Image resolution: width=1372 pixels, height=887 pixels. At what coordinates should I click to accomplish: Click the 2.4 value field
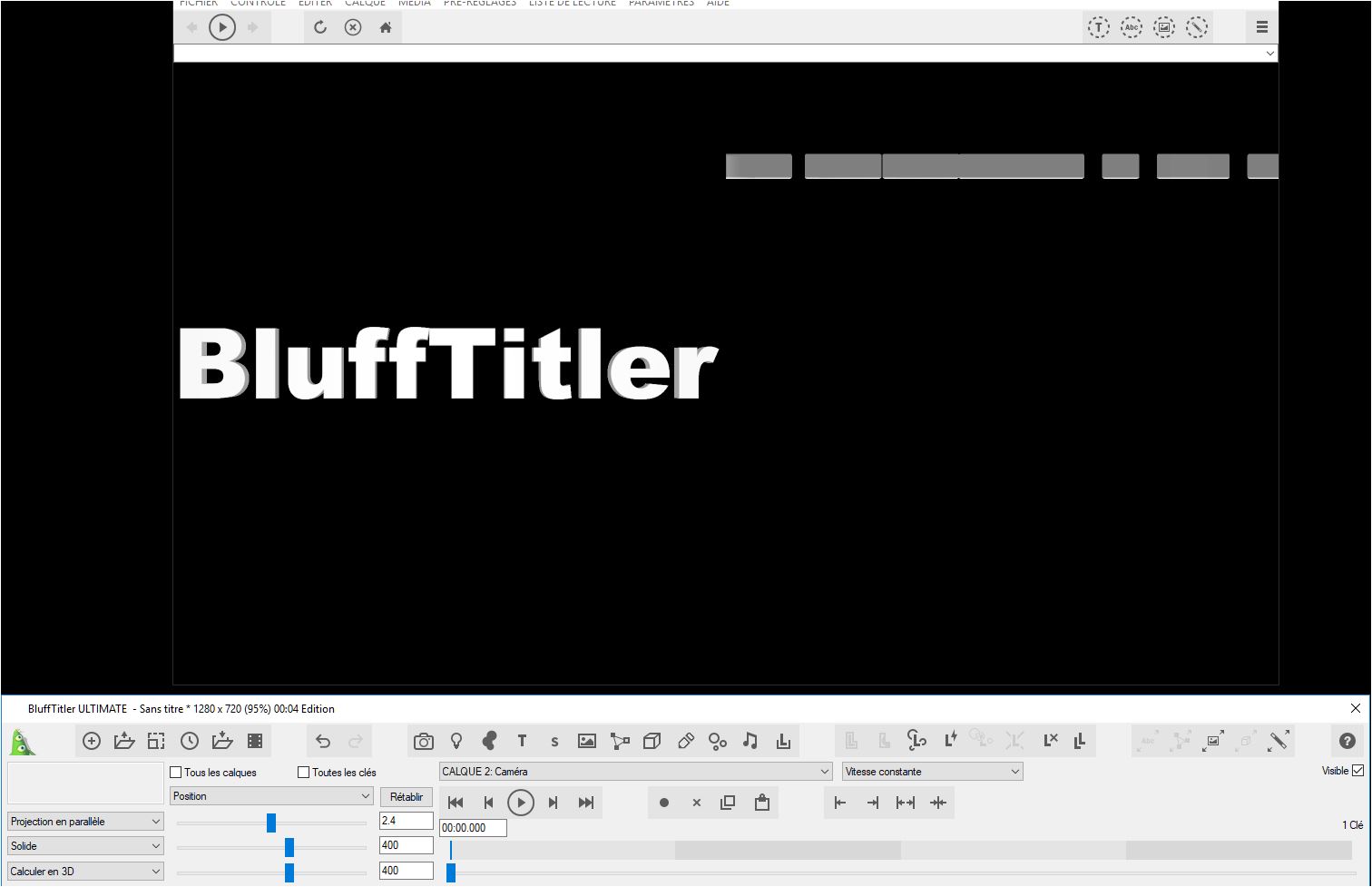[407, 820]
